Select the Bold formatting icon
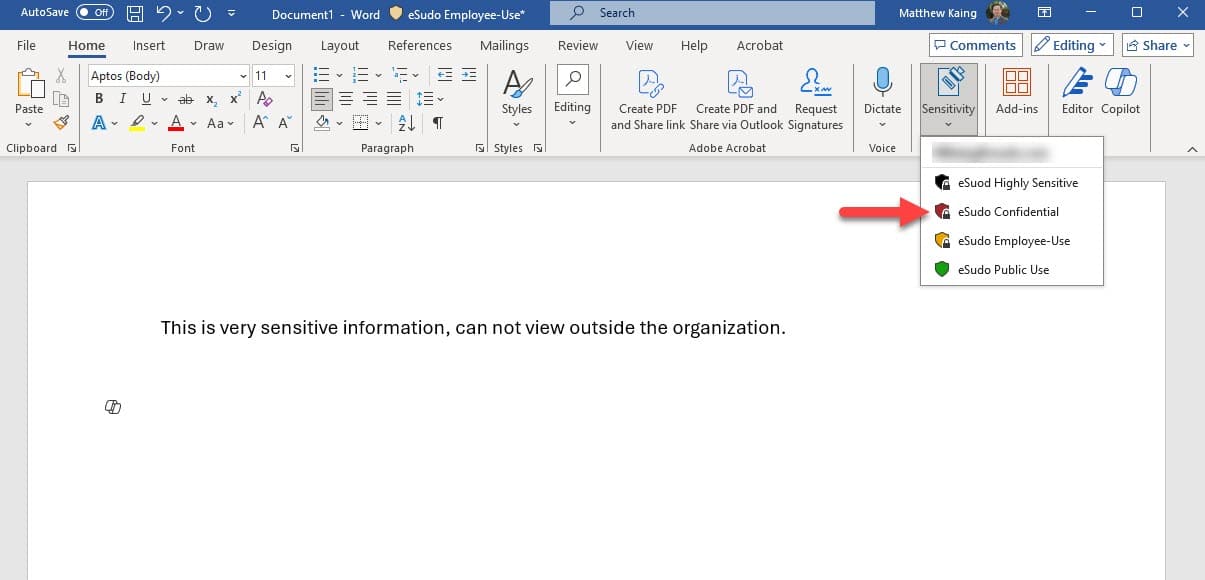 (98, 98)
